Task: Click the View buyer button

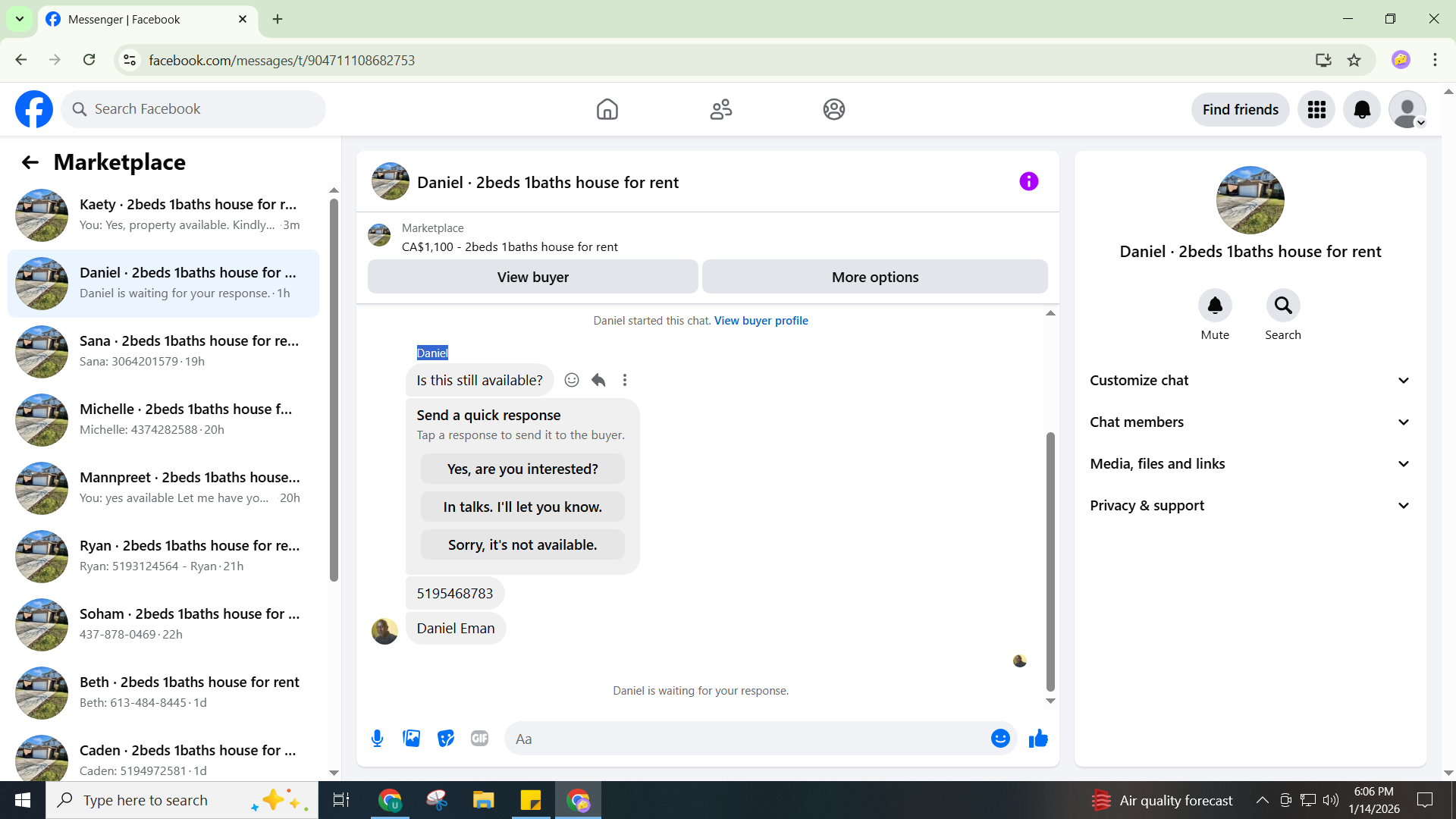Action: coord(532,277)
